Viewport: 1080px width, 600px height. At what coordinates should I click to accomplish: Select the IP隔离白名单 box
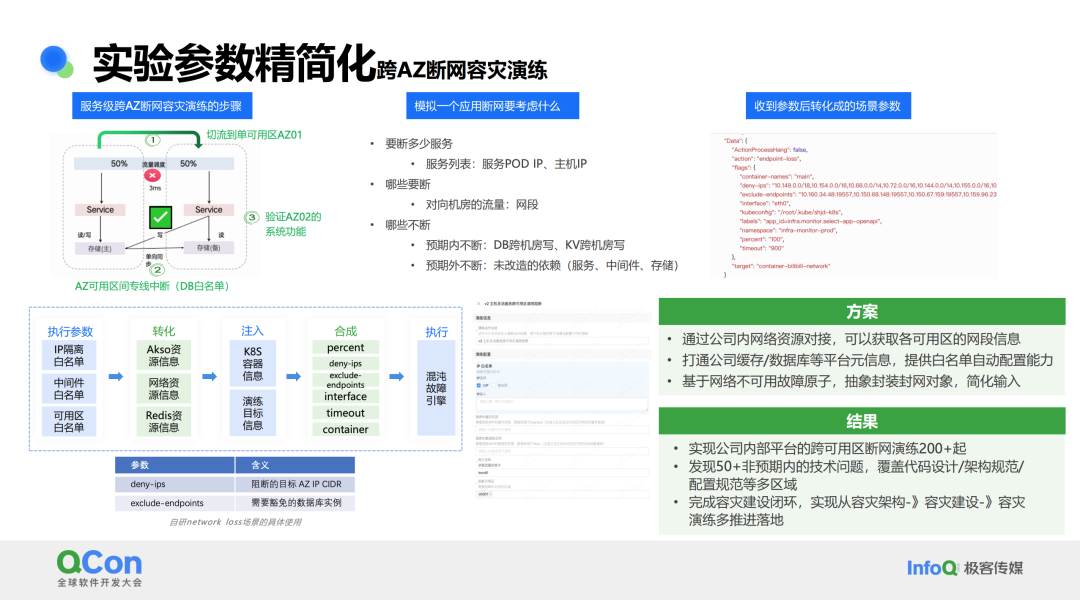[69, 355]
